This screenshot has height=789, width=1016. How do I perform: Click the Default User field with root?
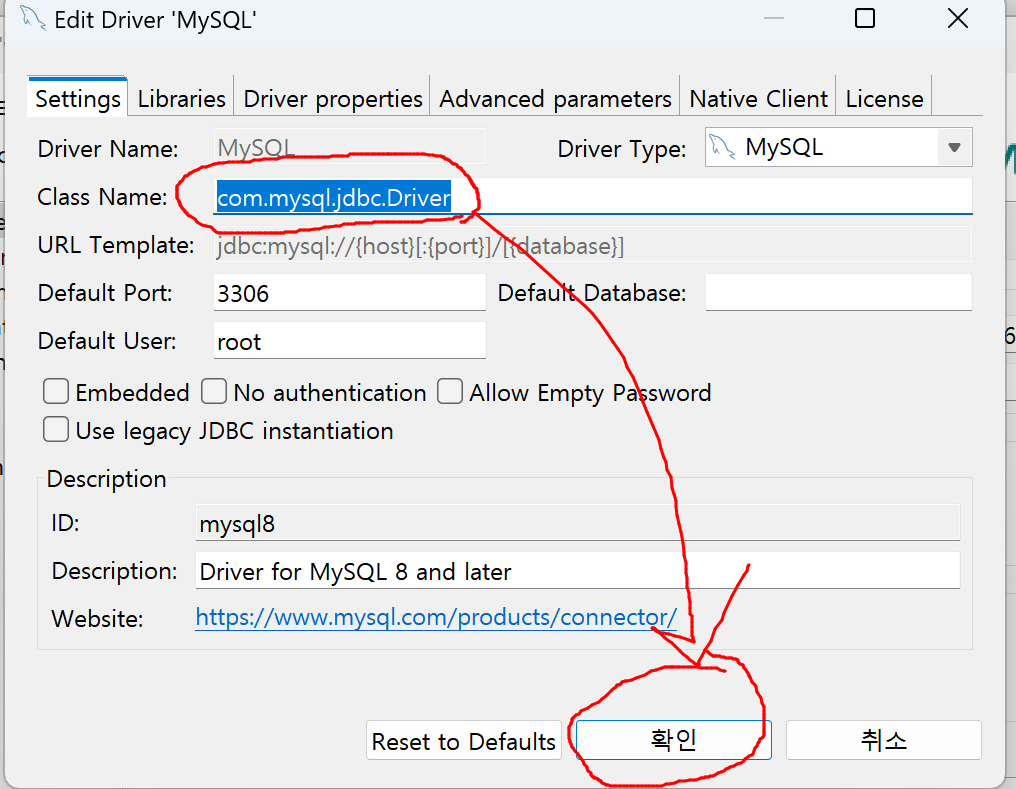[x=349, y=341]
